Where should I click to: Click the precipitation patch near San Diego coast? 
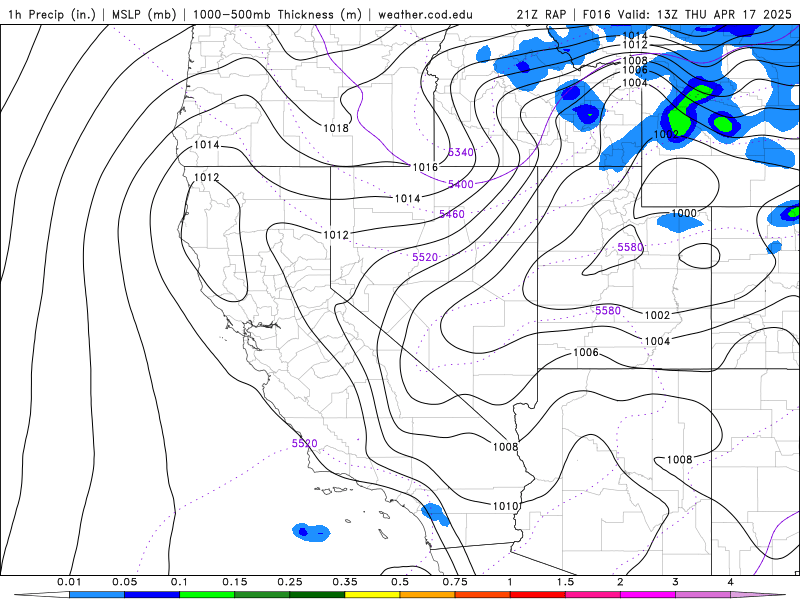tap(435, 514)
